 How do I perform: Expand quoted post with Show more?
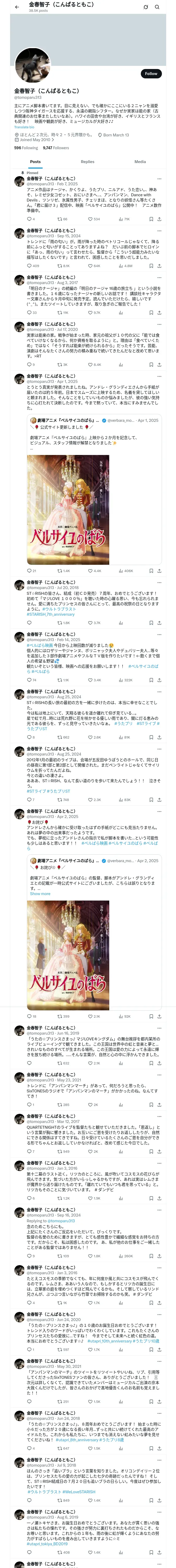pos(40,893)
